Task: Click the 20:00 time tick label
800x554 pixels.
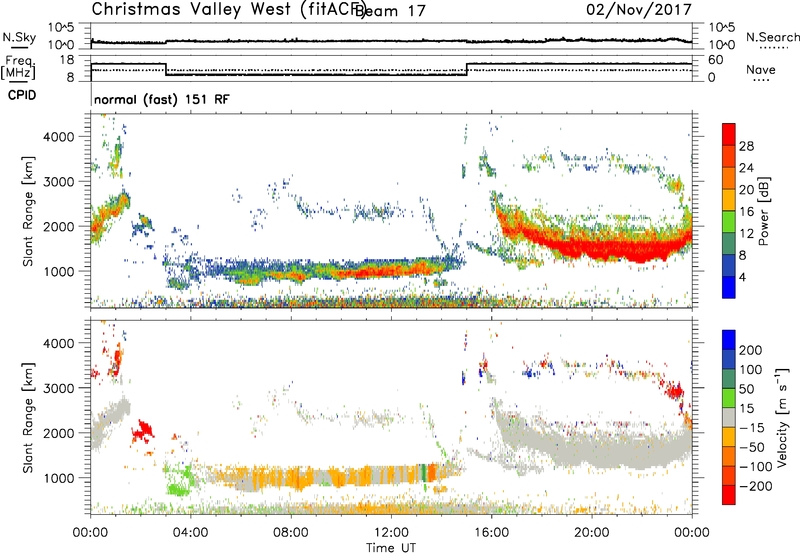Action: coord(591,533)
